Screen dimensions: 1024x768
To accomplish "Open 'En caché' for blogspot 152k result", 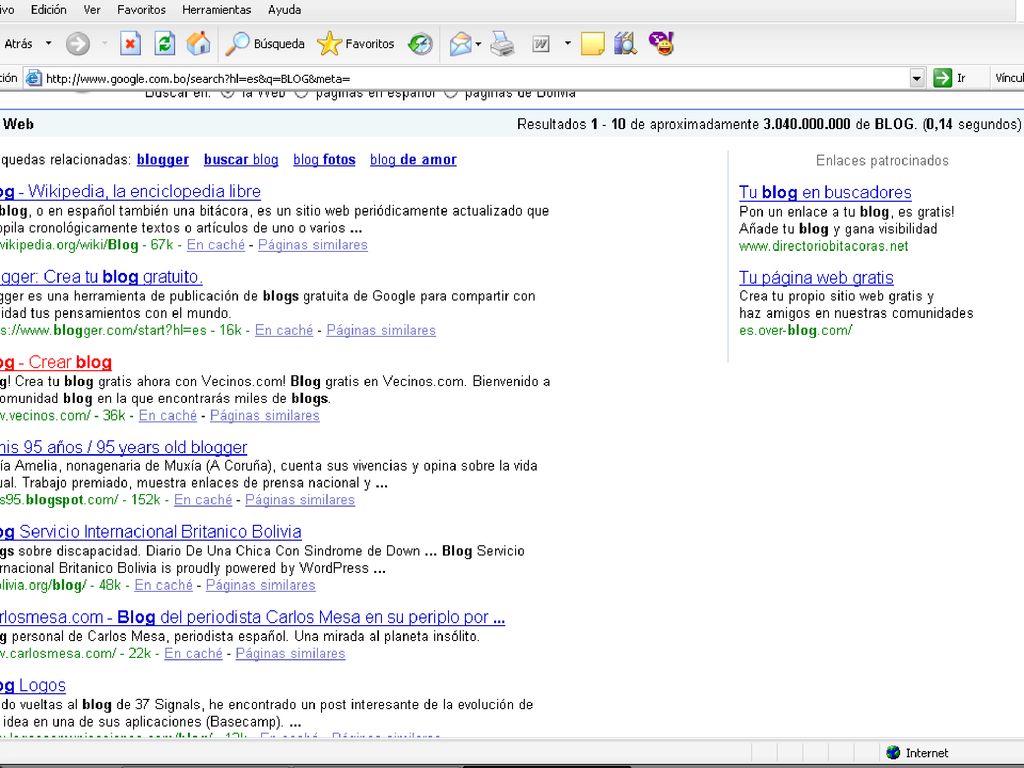I will (x=203, y=500).
